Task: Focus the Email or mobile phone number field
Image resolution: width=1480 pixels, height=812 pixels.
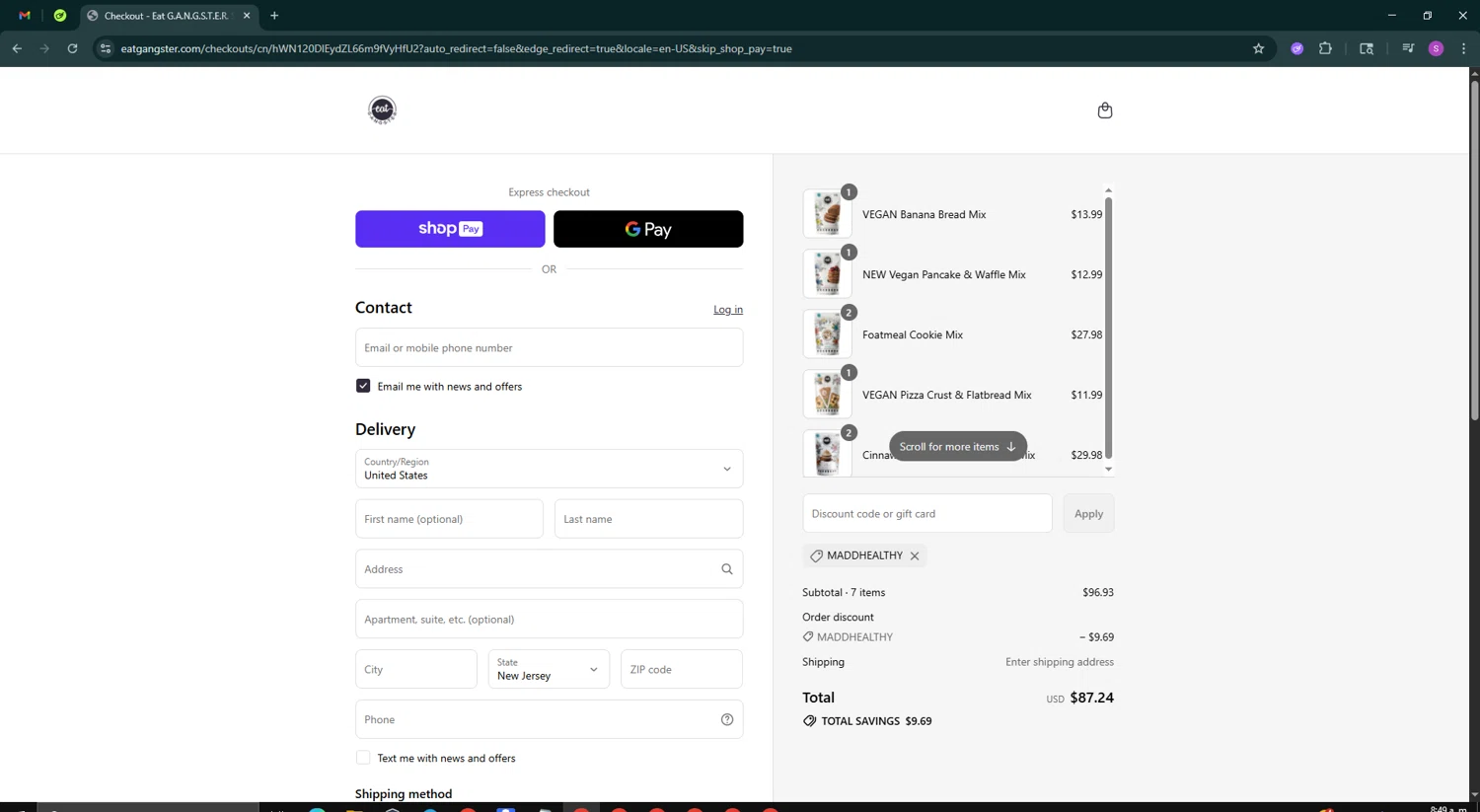Action: [x=549, y=347]
